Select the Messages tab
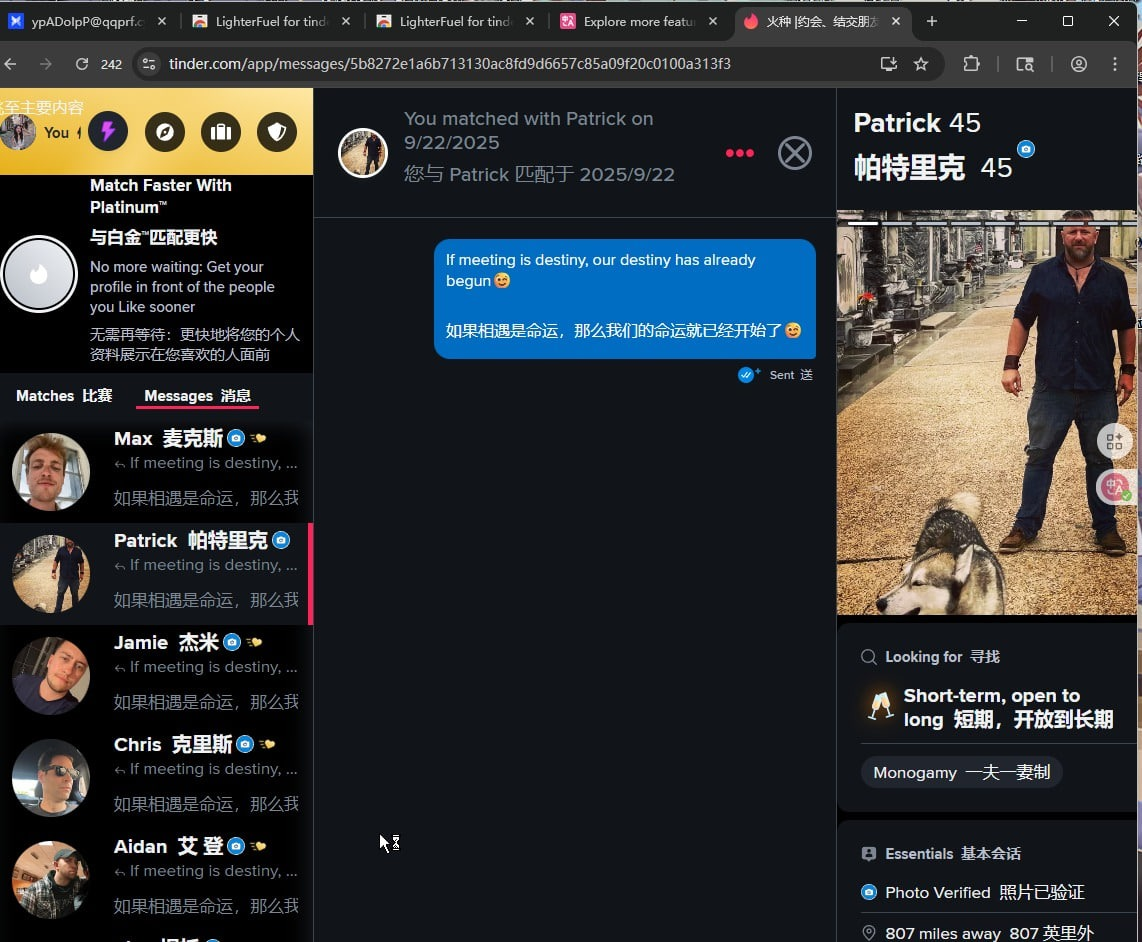Viewport: 1142px width, 942px height. [197, 396]
